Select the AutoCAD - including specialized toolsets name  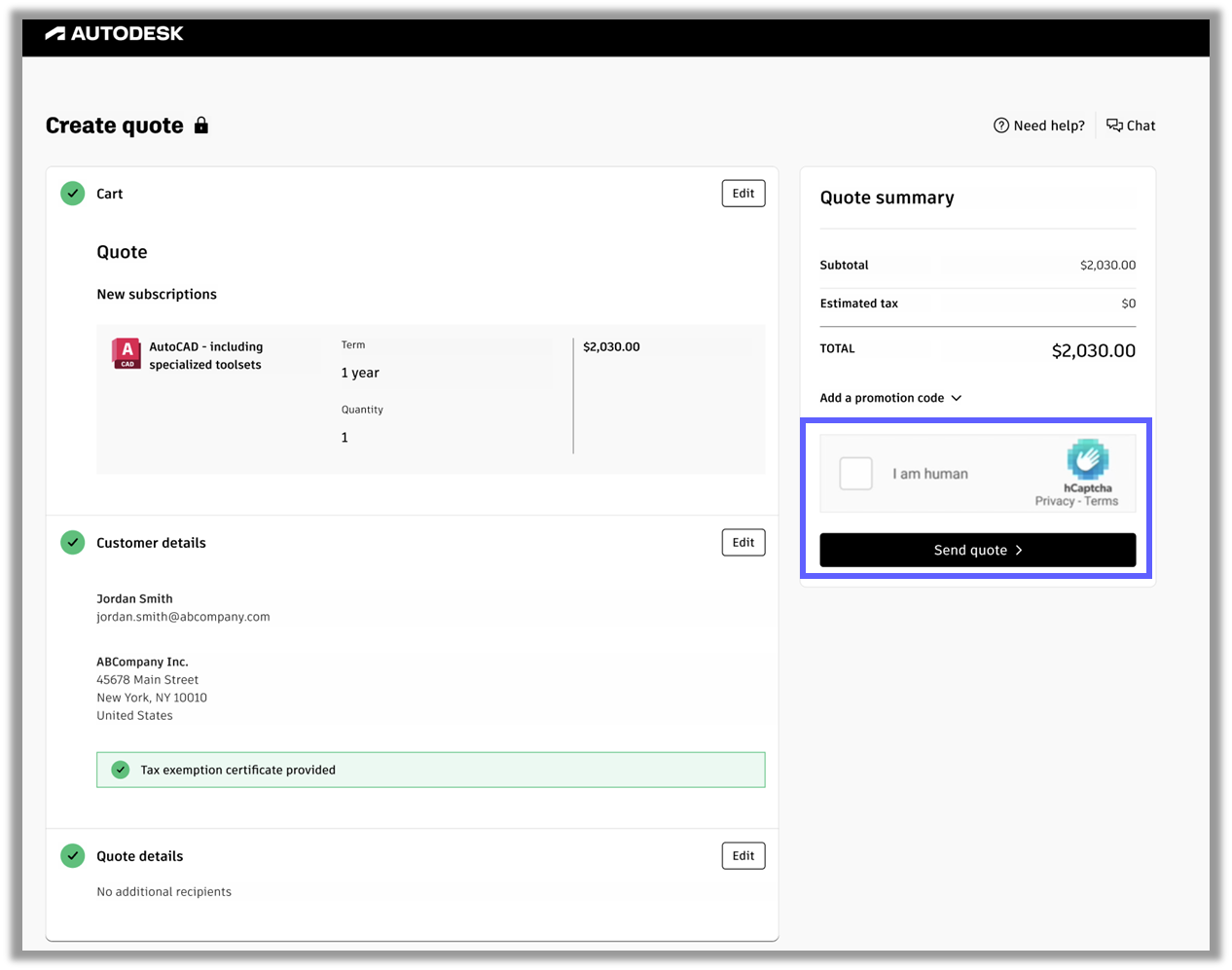point(205,355)
